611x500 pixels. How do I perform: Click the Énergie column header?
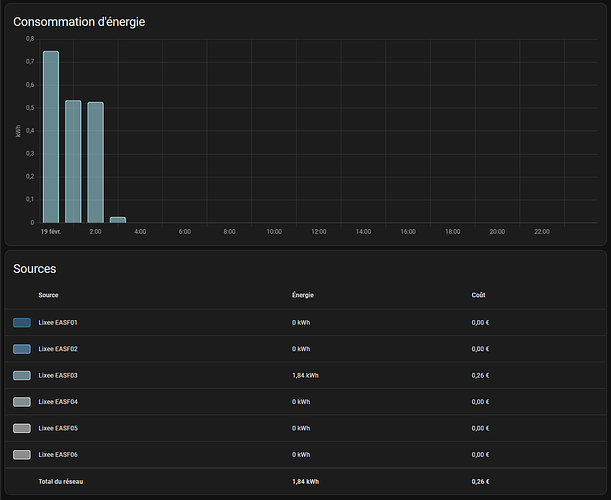click(x=303, y=295)
